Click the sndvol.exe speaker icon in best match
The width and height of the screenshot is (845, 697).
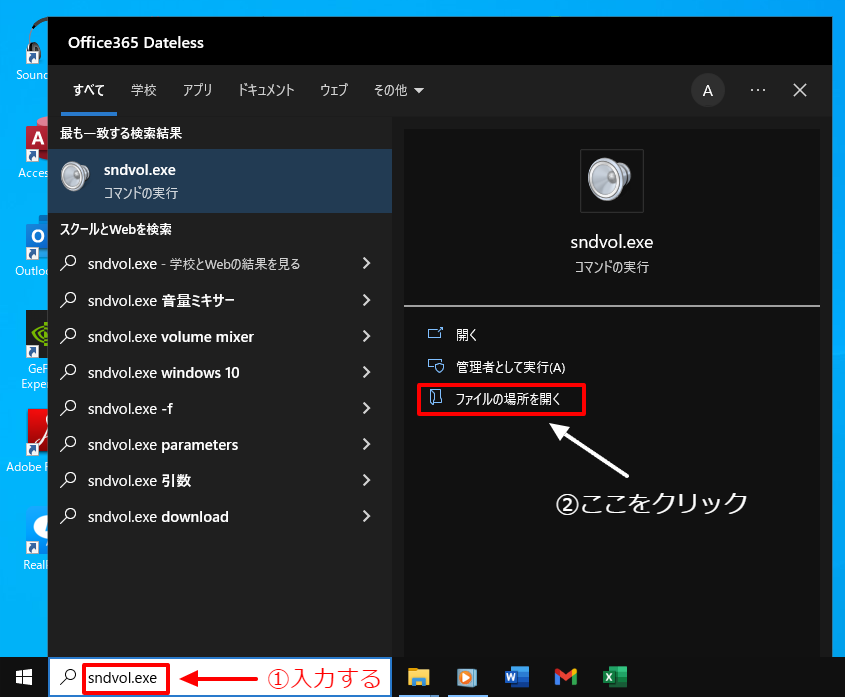click(x=75, y=176)
